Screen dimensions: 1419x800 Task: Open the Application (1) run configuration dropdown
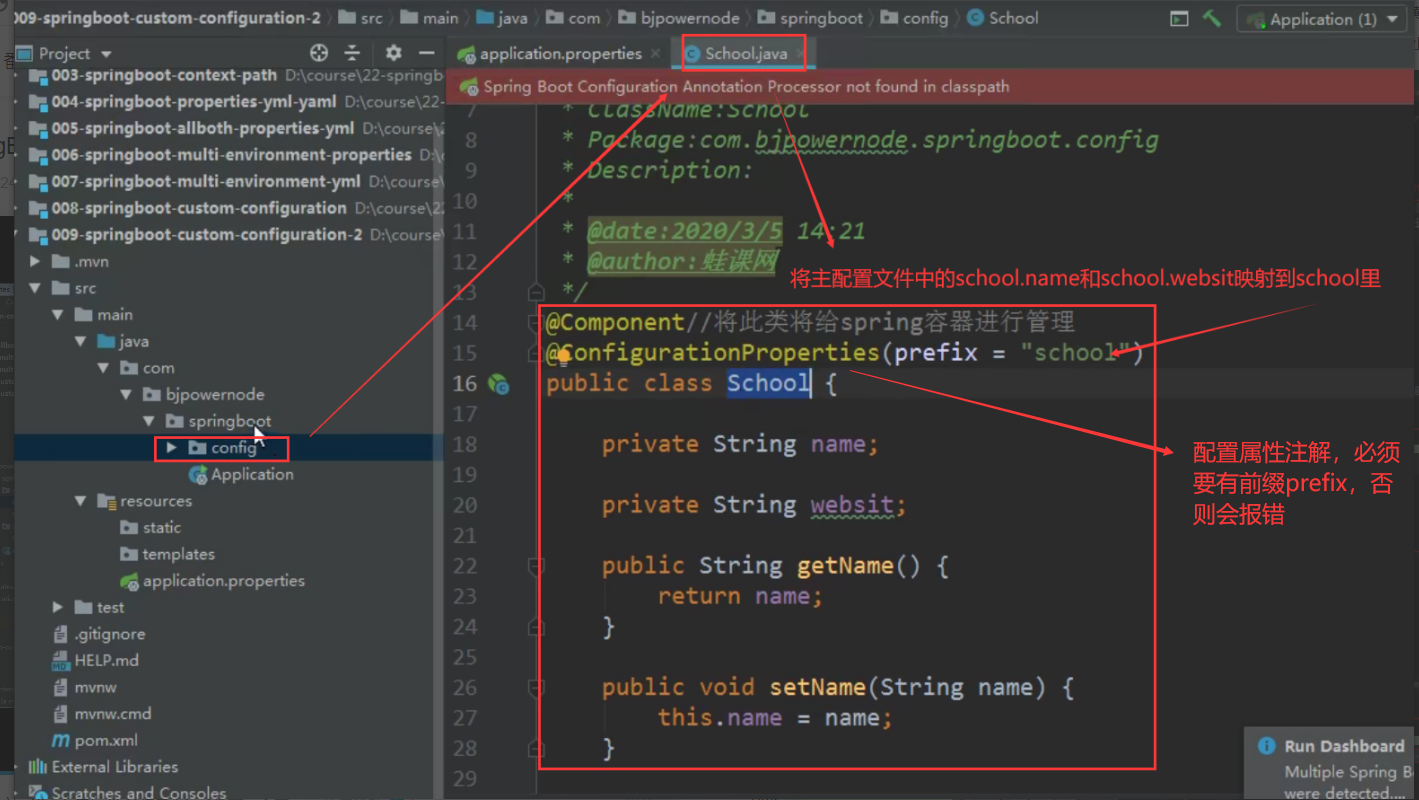click(1322, 19)
